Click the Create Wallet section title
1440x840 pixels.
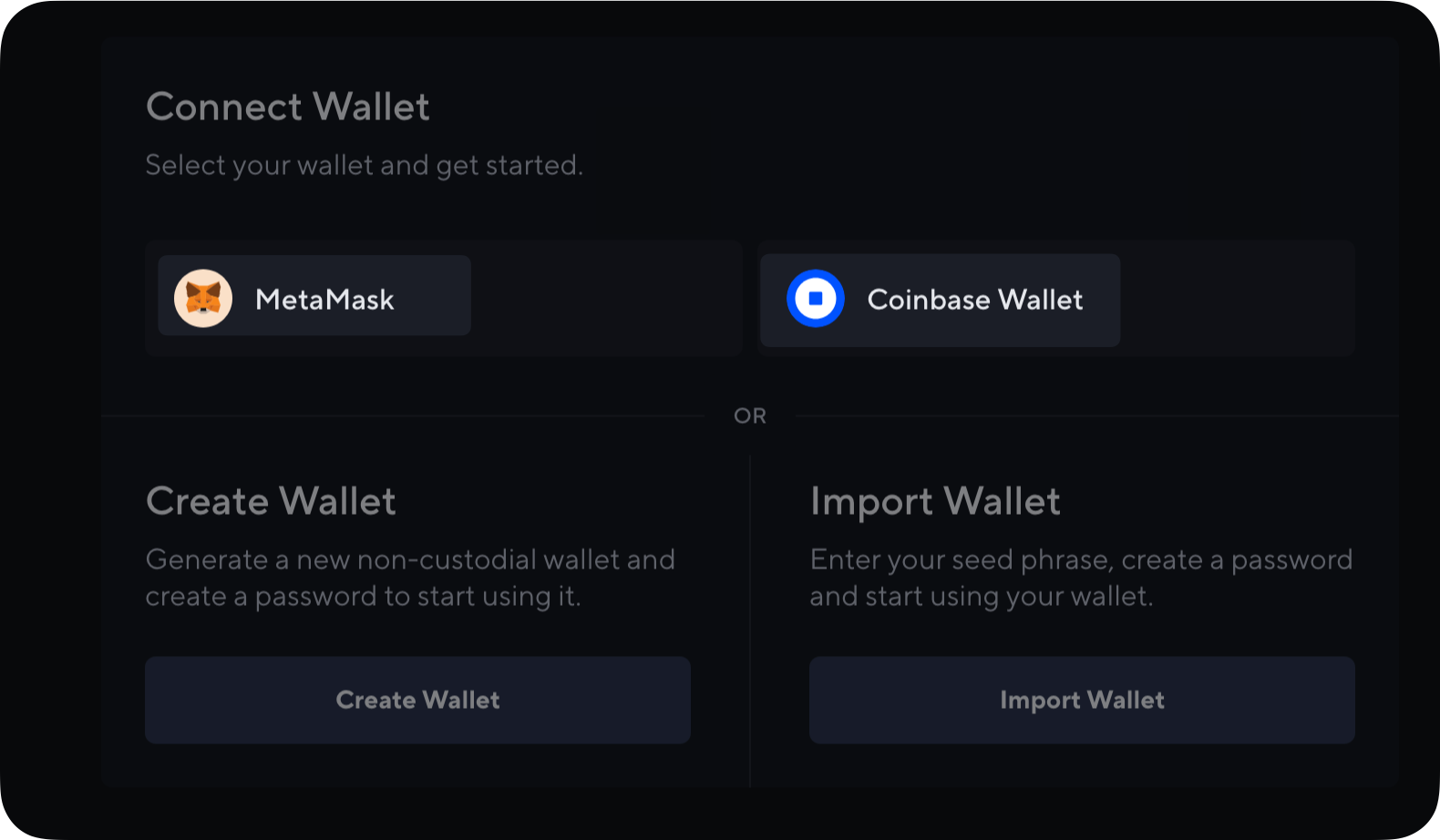pyautogui.click(x=271, y=501)
